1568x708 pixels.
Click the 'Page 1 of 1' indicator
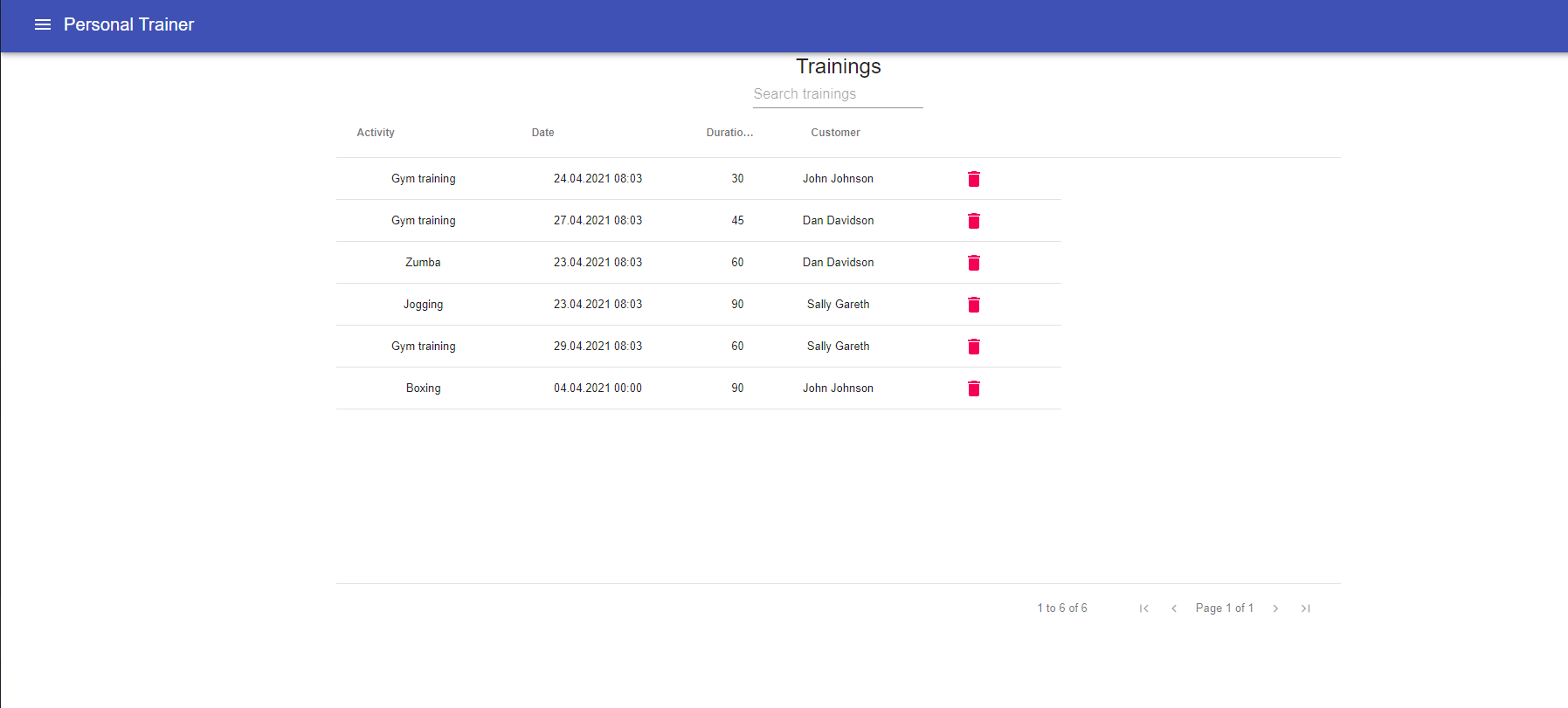pos(1224,608)
